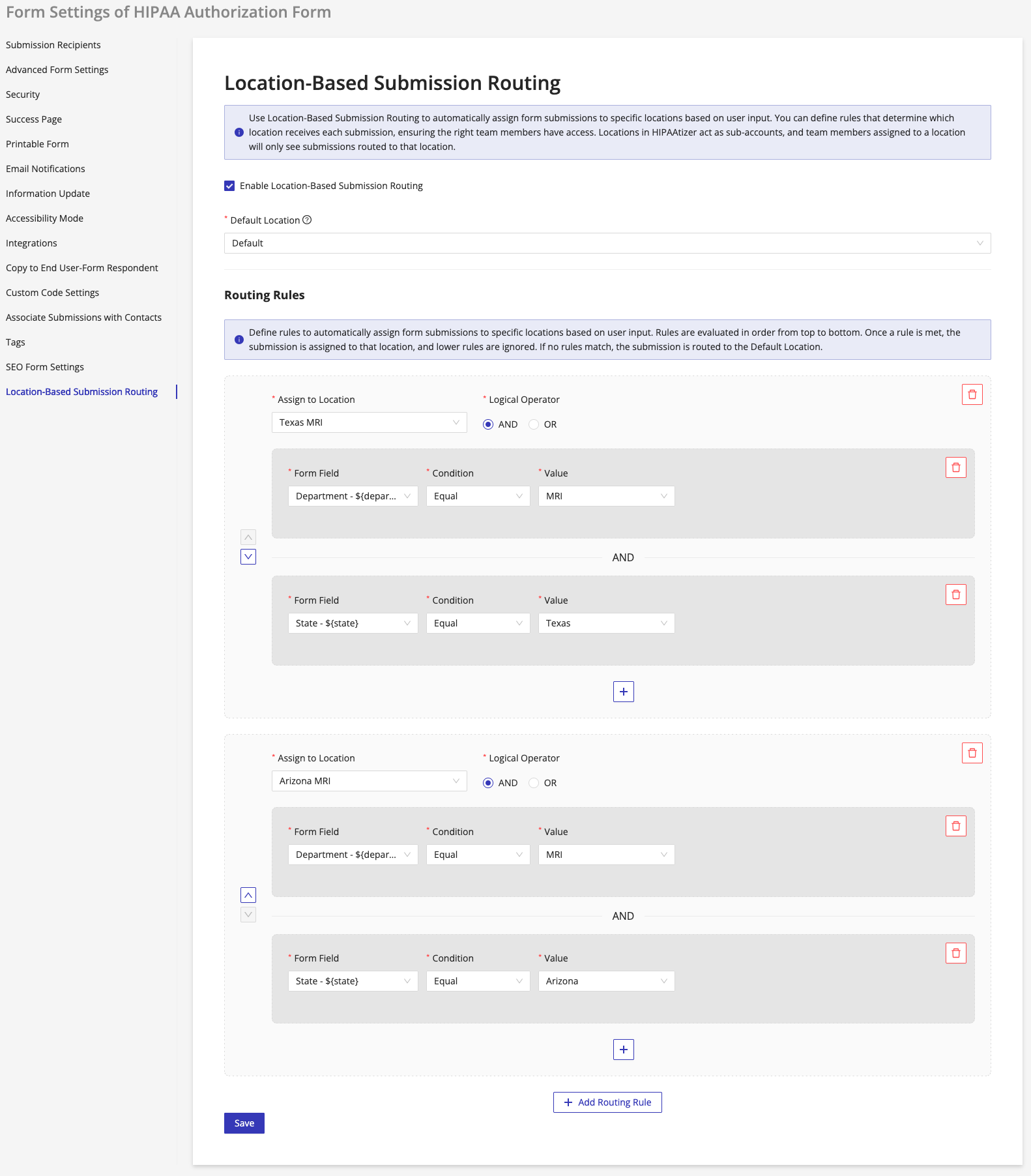Screen dimensions: 1031x1176
Task: Save the routing settings
Action: (244, 1123)
